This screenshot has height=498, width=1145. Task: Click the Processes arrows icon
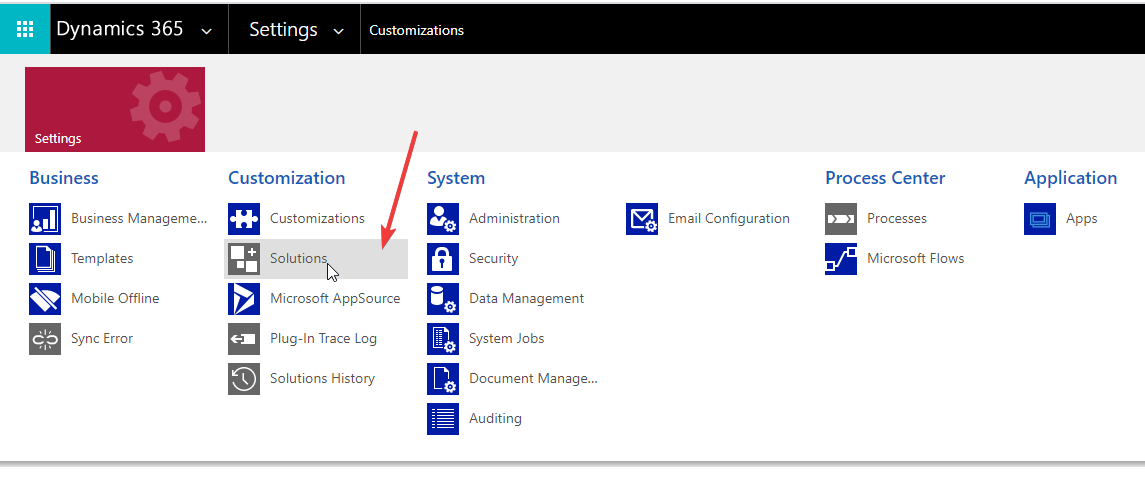click(x=841, y=219)
